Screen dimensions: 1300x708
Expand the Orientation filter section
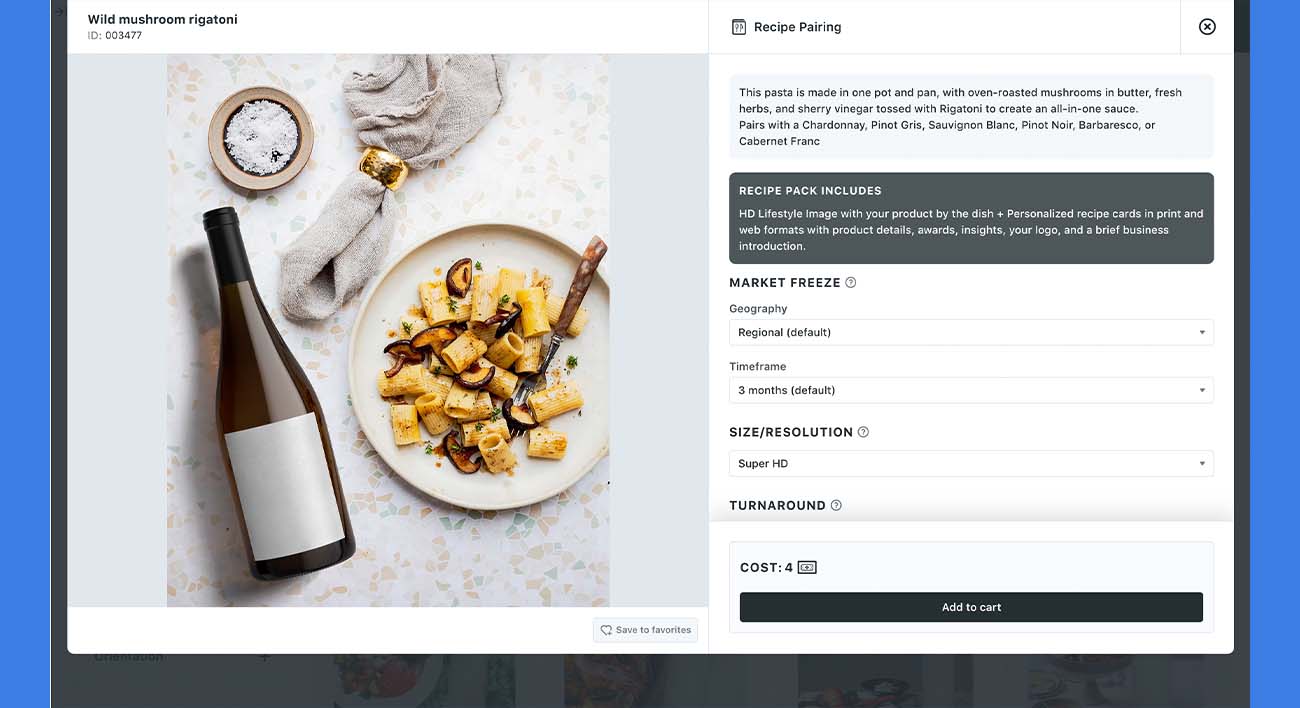(264, 655)
